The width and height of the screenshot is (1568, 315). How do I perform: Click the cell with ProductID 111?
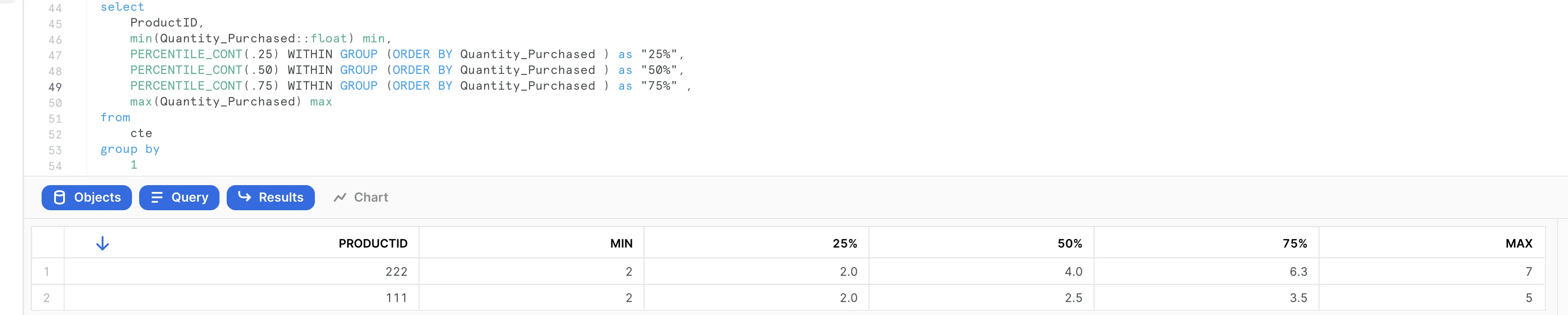pyautogui.click(x=396, y=298)
